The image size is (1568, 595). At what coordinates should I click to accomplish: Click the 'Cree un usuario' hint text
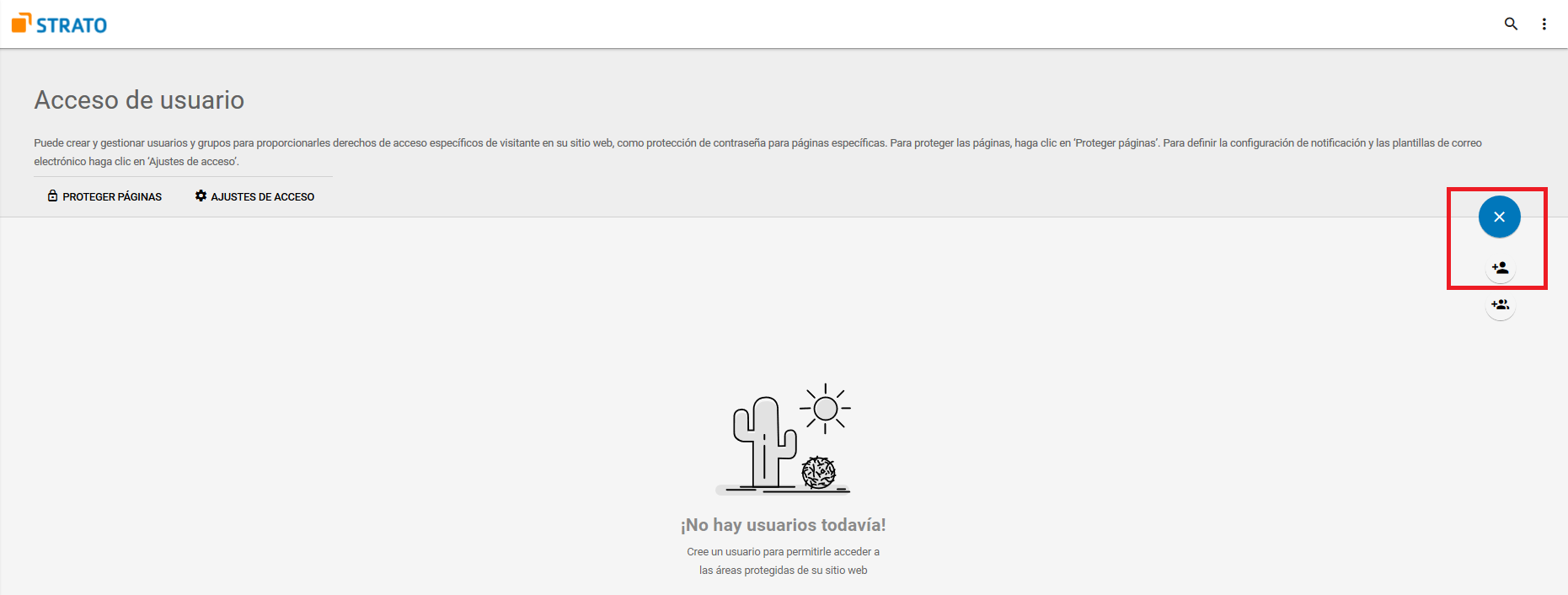[x=783, y=552]
